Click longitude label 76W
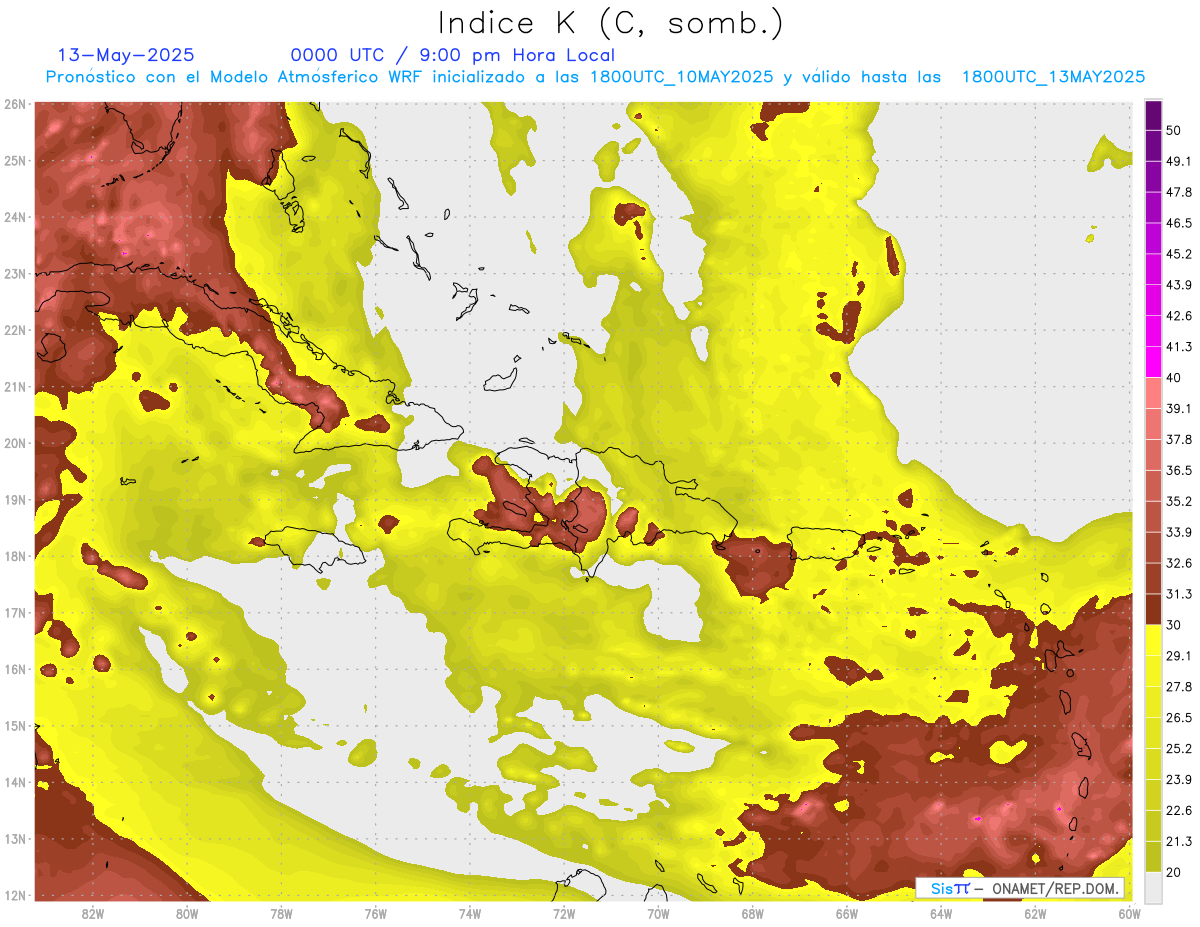The width and height of the screenshot is (1200, 927). [x=375, y=914]
